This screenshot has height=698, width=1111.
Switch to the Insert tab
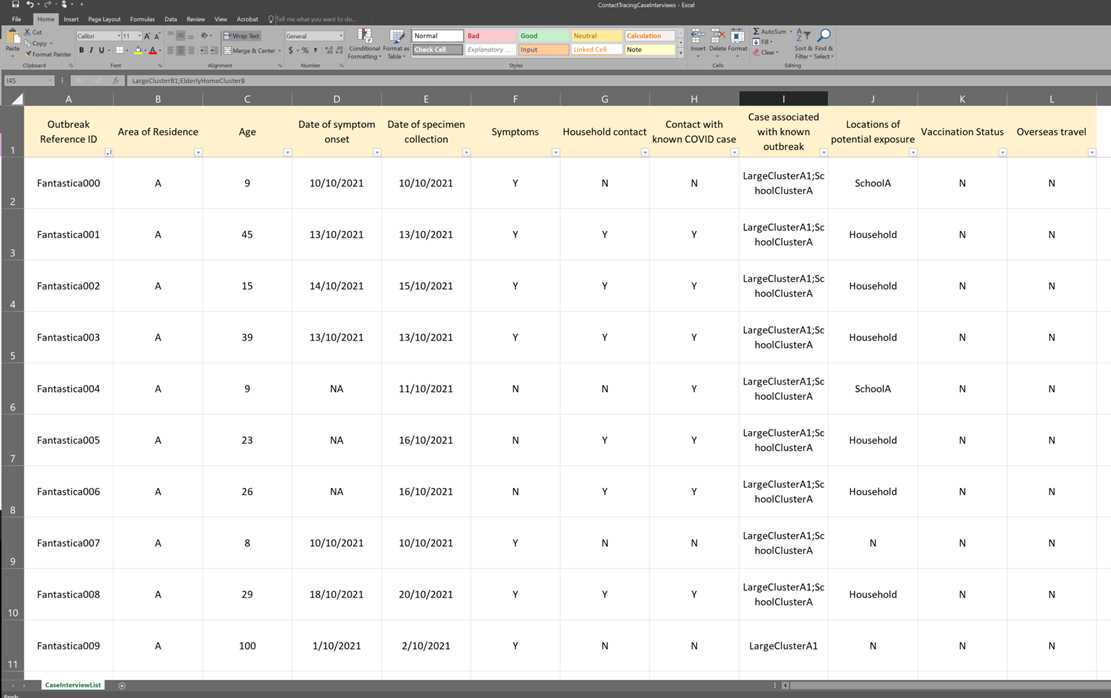point(71,19)
